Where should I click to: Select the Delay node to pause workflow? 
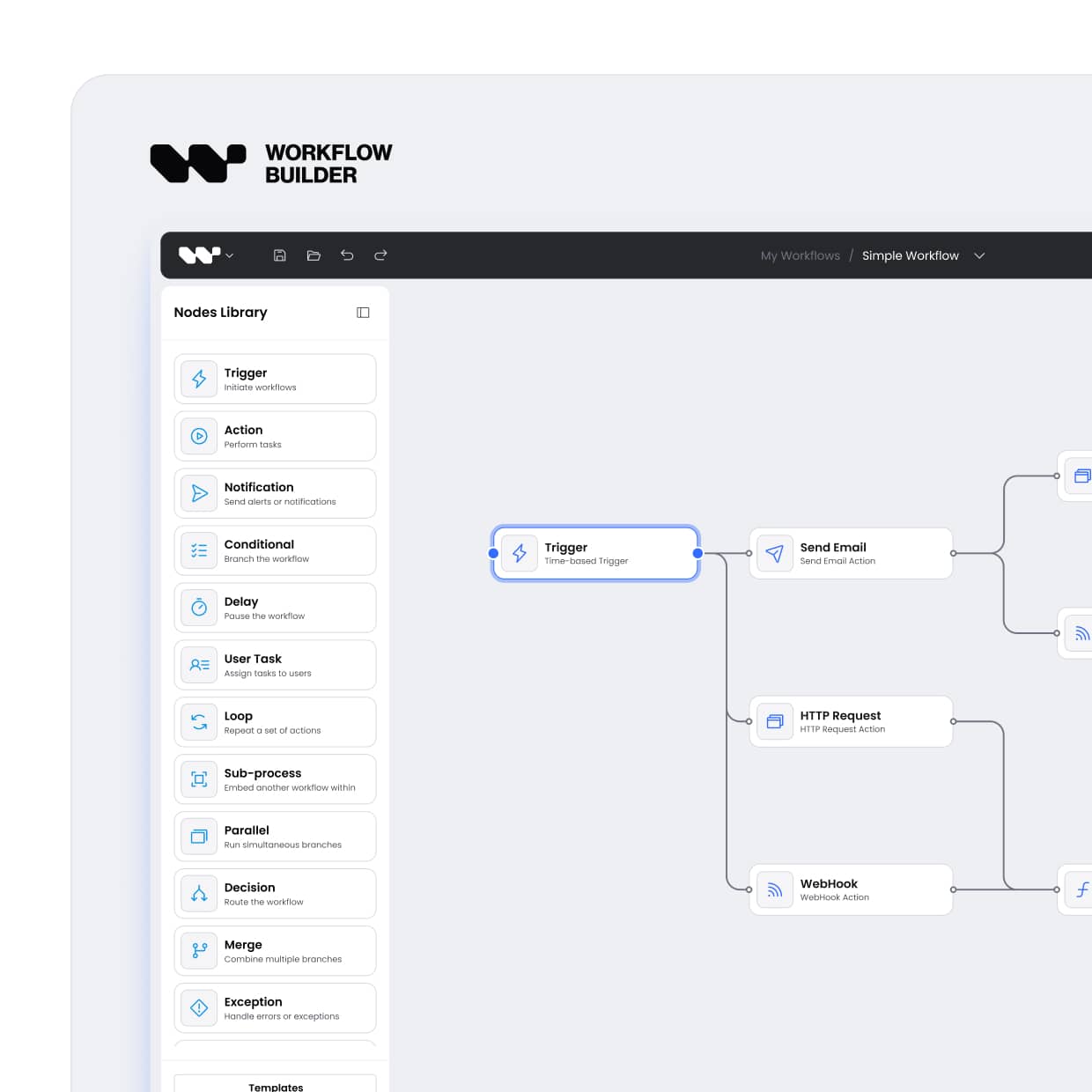click(275, 607)
